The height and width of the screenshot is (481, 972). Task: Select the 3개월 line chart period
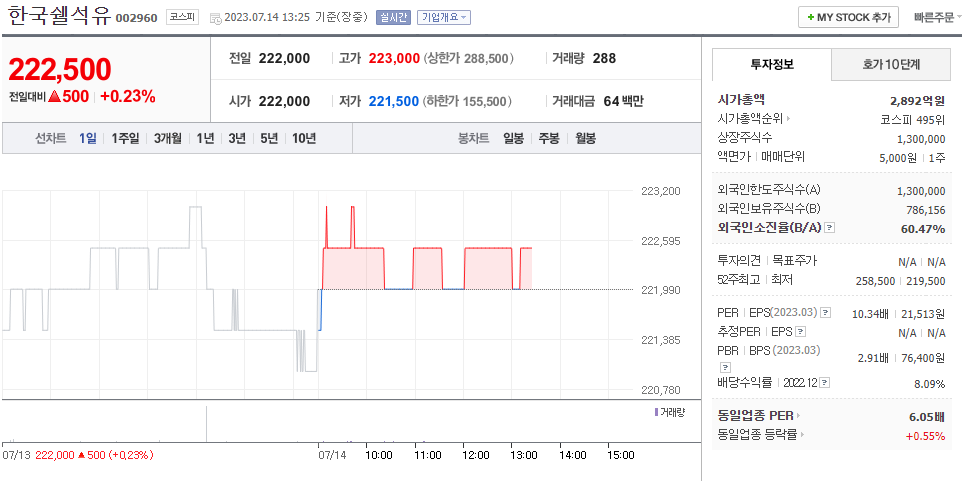[167, 138]
